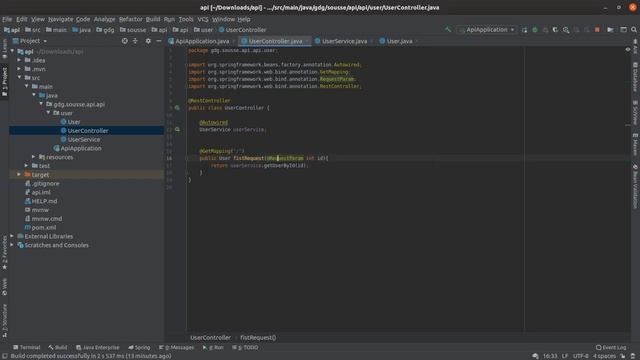Expand the target folder
Image resolution: width=640 pixels, height=360 pixels.
coord(19,174)
